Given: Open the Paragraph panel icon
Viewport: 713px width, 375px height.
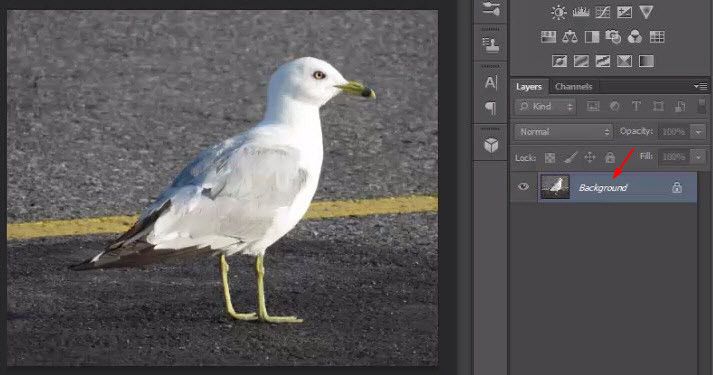Looking at the screenshot, I should tap(491, 108).
